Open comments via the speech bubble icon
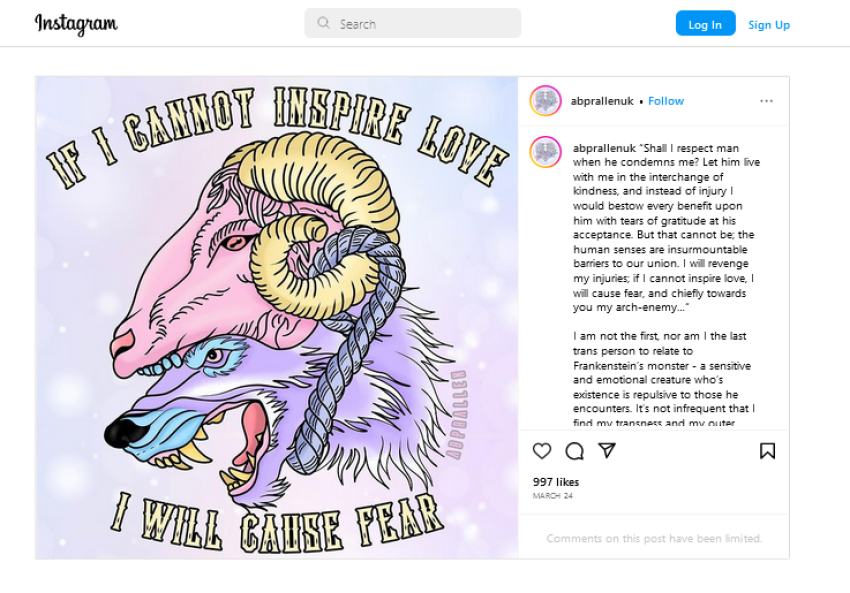Screen dimensions: 850x593 coord(574,451)
